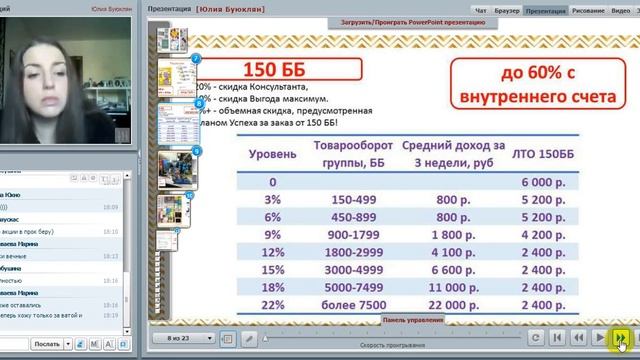The height and width of the screenshot is (360, 640).
Task: Activate the pencil drawing tool
Action: [249, 338]
